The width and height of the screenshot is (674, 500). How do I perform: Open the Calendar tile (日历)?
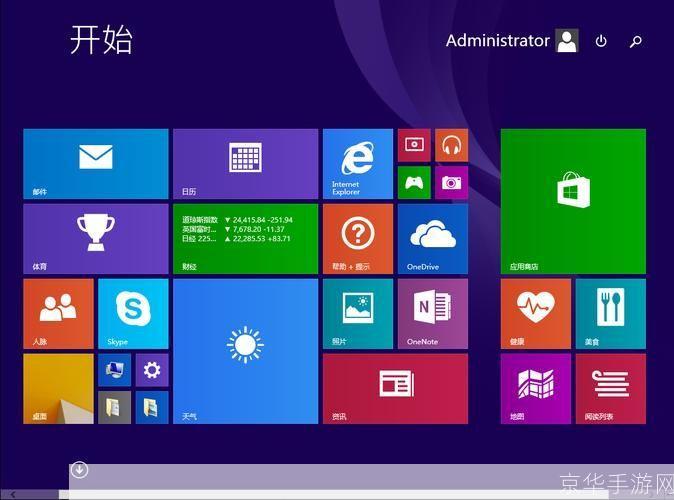tap(245, 164)
